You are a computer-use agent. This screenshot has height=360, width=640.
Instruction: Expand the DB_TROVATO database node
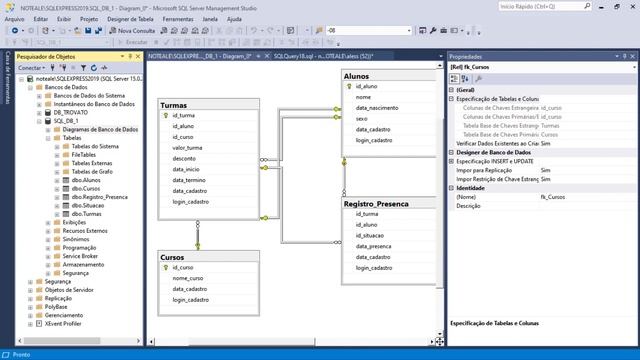point(39,113)
